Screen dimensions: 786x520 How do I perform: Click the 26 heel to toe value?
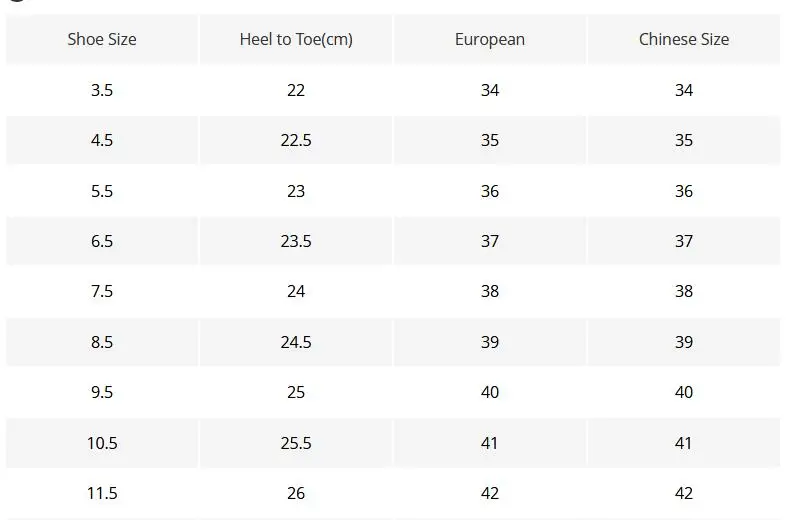click(296, 493)
